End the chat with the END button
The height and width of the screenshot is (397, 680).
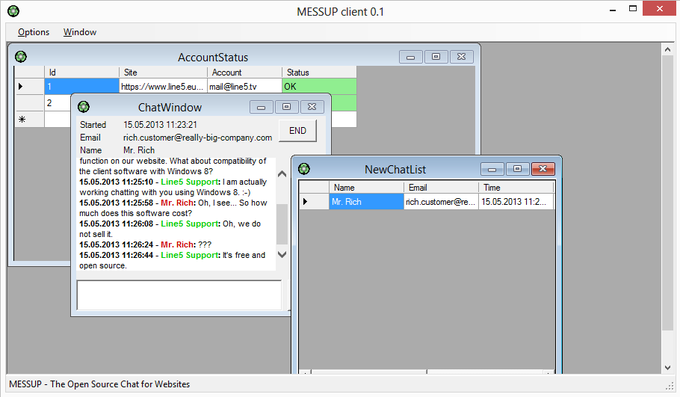coord(298,131)
